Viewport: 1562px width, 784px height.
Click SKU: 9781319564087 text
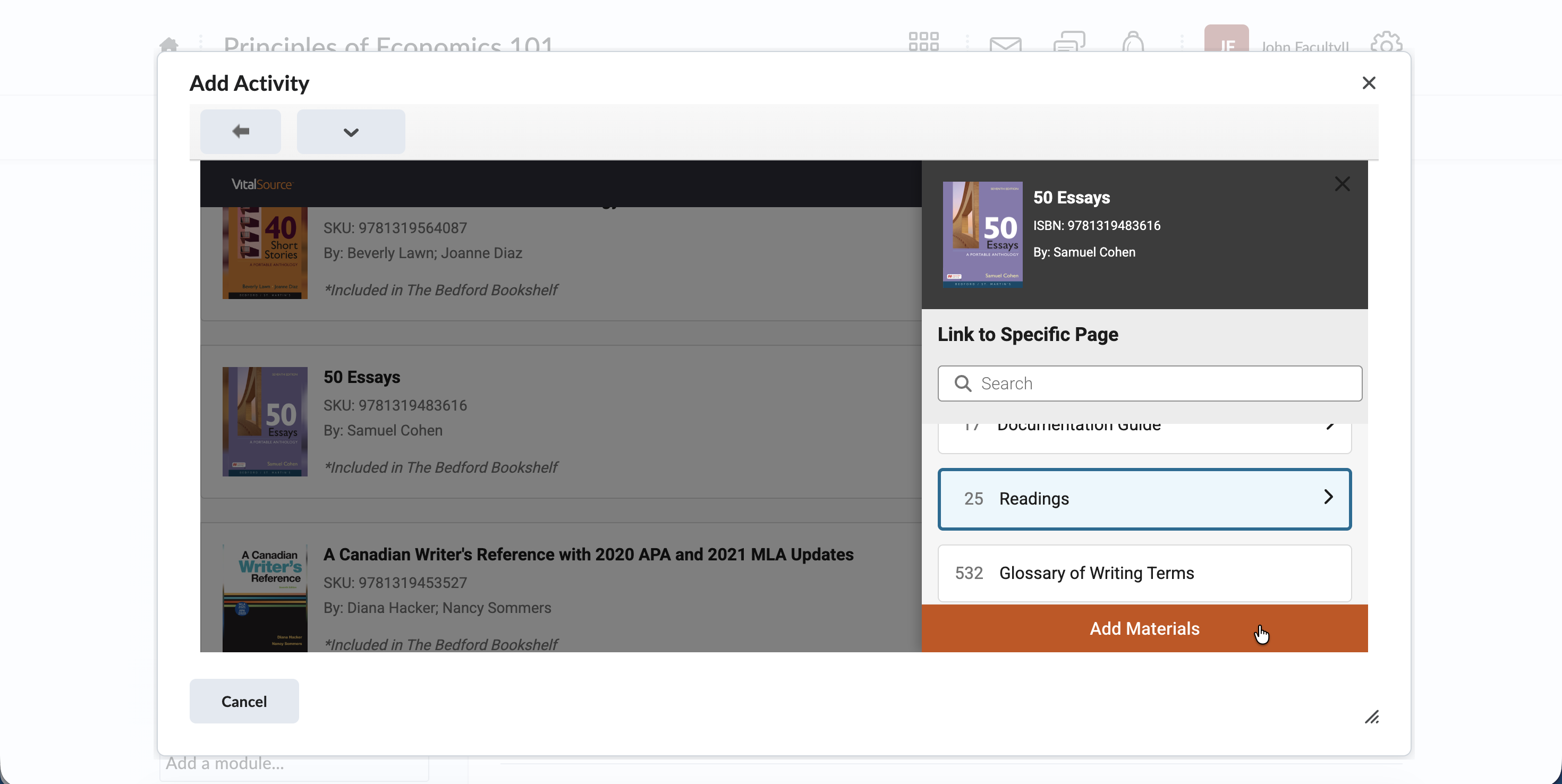395,228
